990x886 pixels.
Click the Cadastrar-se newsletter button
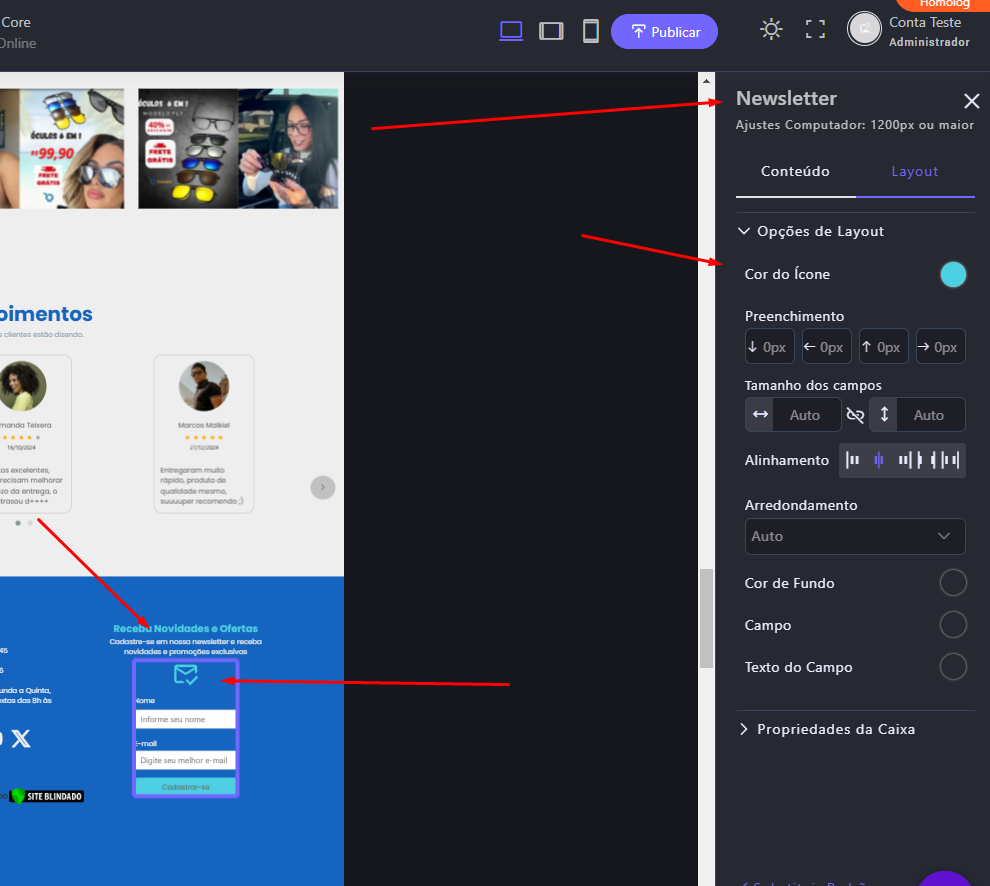186,787
